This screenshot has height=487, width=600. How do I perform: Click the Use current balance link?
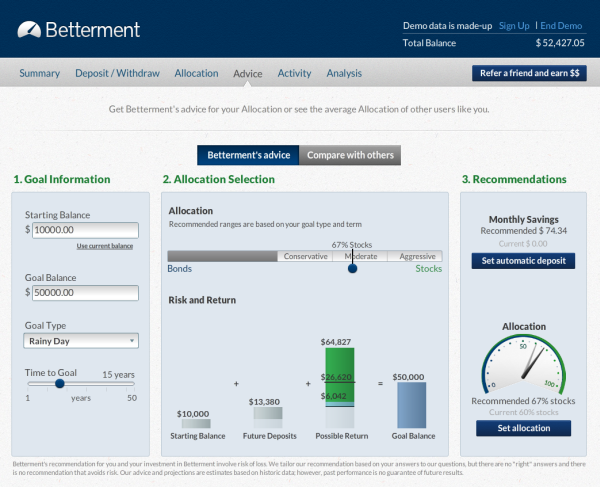point(105,245)
